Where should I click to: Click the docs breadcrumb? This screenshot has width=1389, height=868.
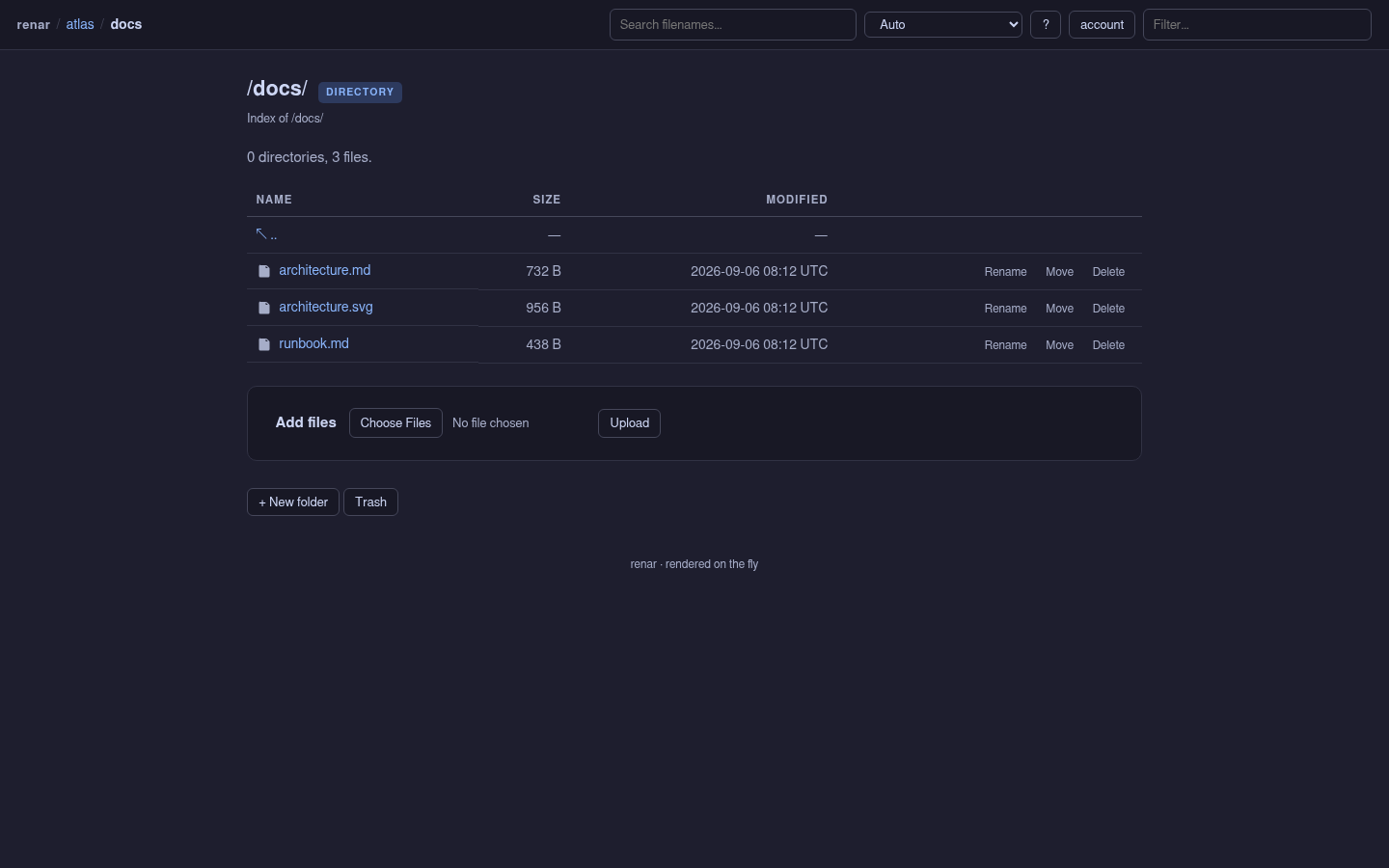point(126,24)
